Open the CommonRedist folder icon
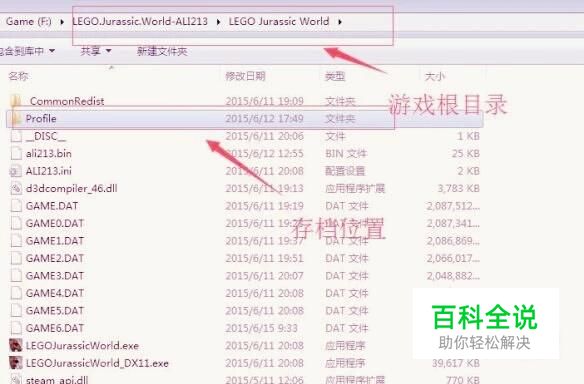The height and width of the screenshot is (384, 584). (16, 101)
